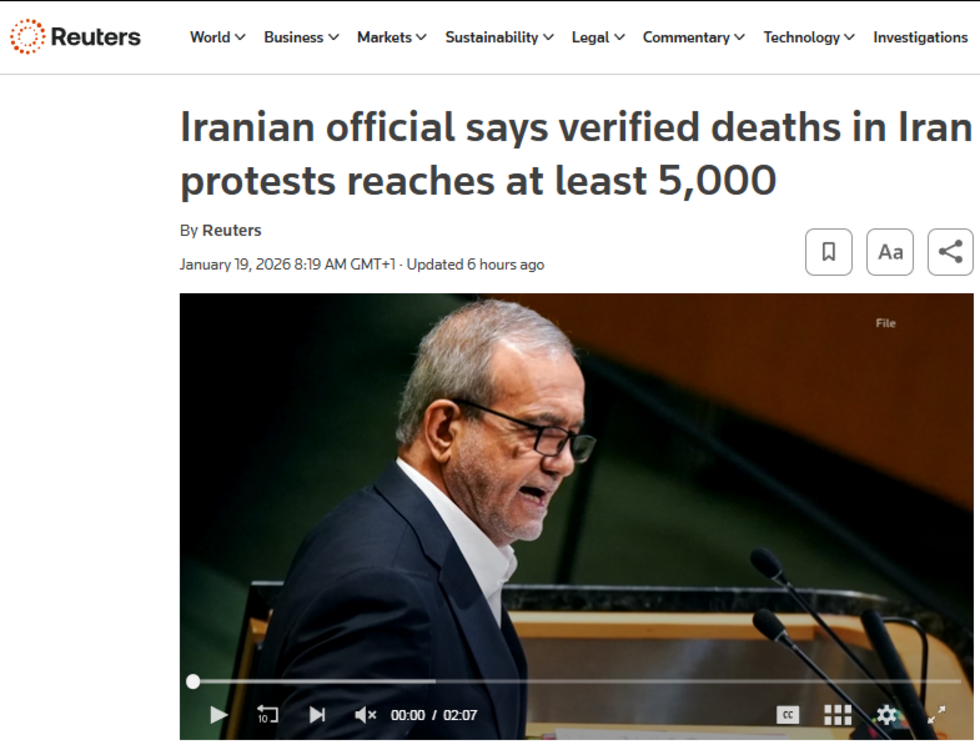Click the Reuters logo home link

tap(75, 36)
